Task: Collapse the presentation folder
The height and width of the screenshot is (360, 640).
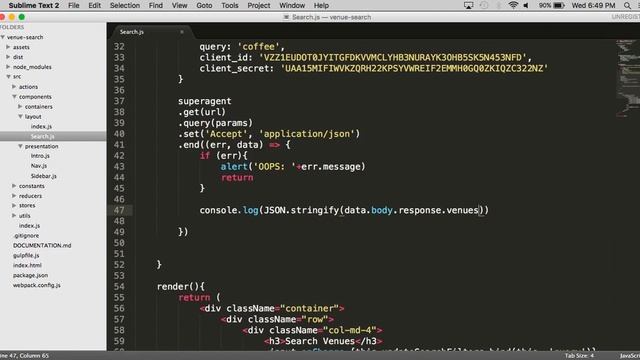Action: (20, 146)
